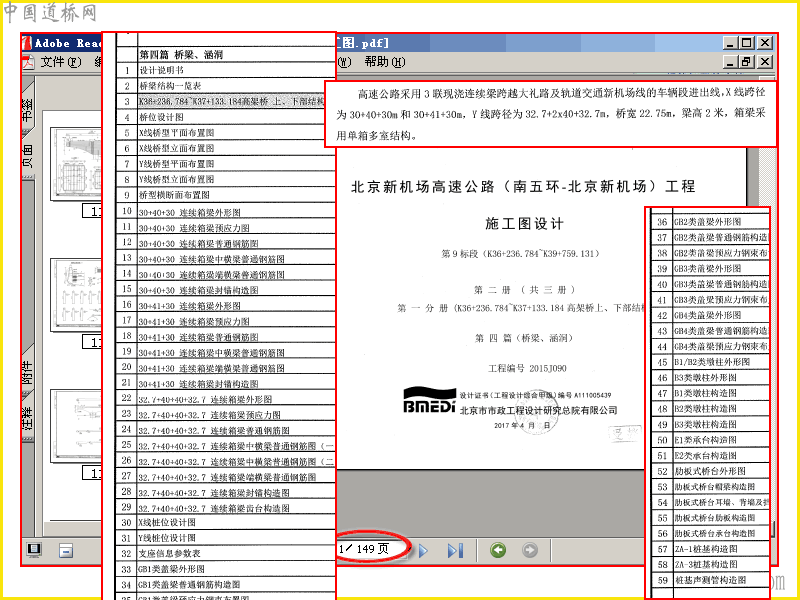The image size is (800, 600).
Task: Open the 文件(F) menu
Action: pos(60,62)
